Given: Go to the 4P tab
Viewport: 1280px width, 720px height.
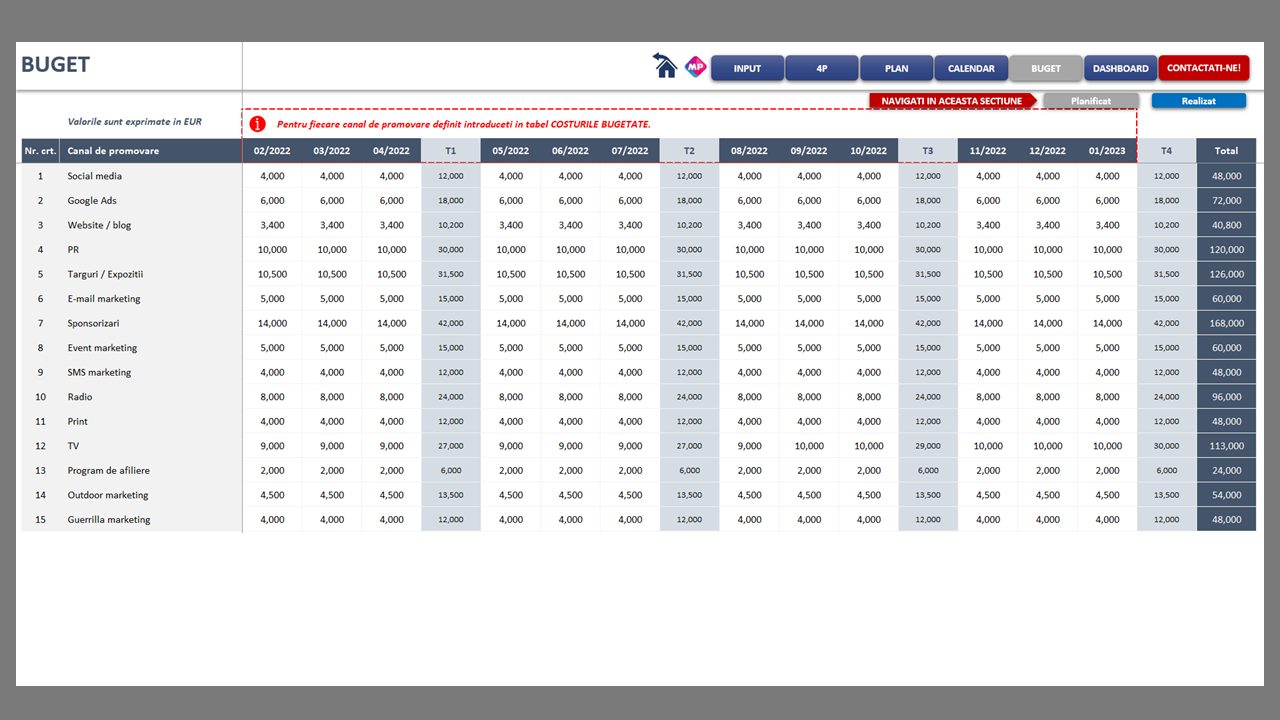Looking at the screenshot, I should pos(821,68).
